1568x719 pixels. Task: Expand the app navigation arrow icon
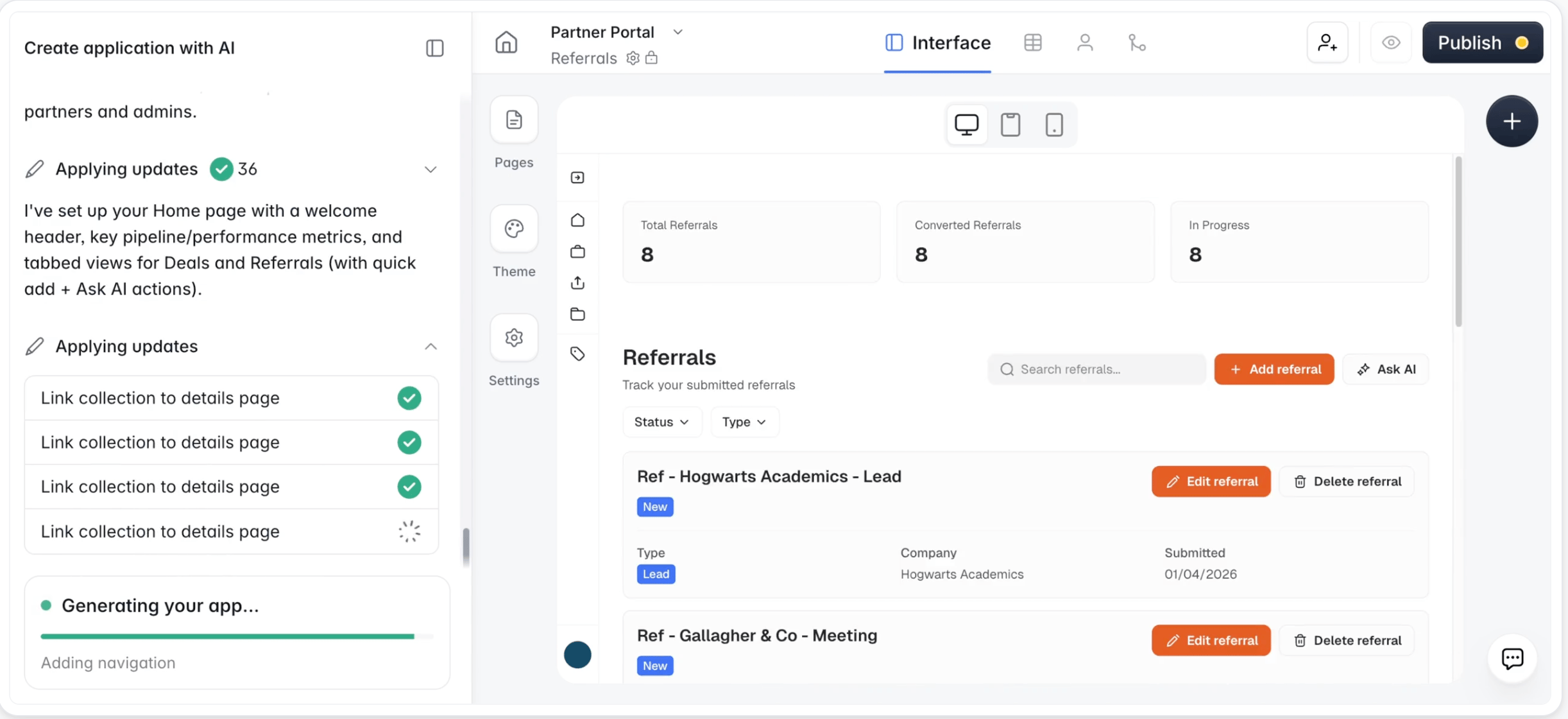tap(577, 178)
